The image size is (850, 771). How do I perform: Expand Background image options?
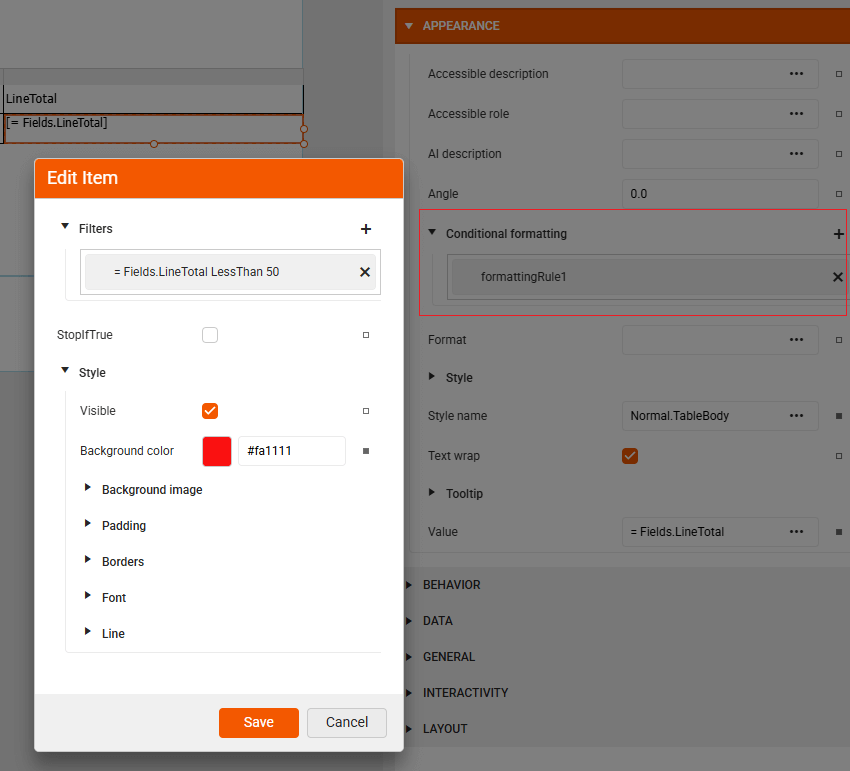pos(87,488)
